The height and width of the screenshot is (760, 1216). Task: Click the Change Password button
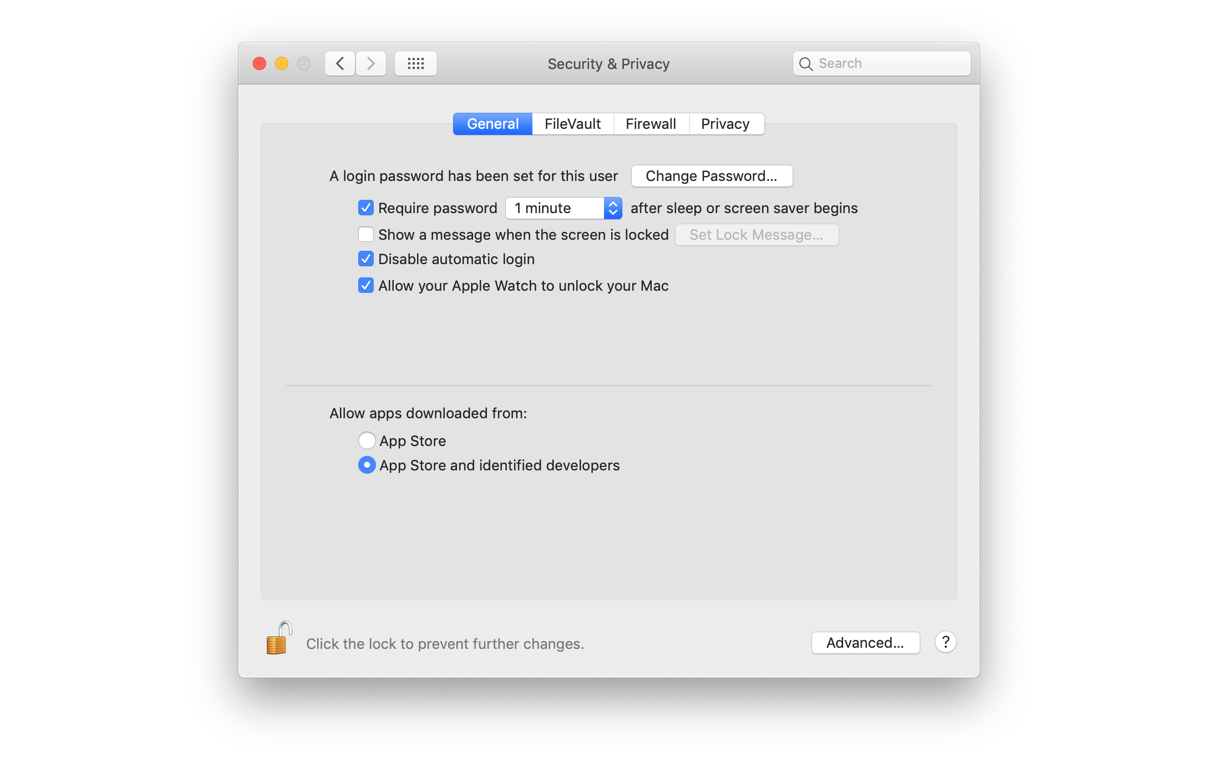(x=712, y=176)
